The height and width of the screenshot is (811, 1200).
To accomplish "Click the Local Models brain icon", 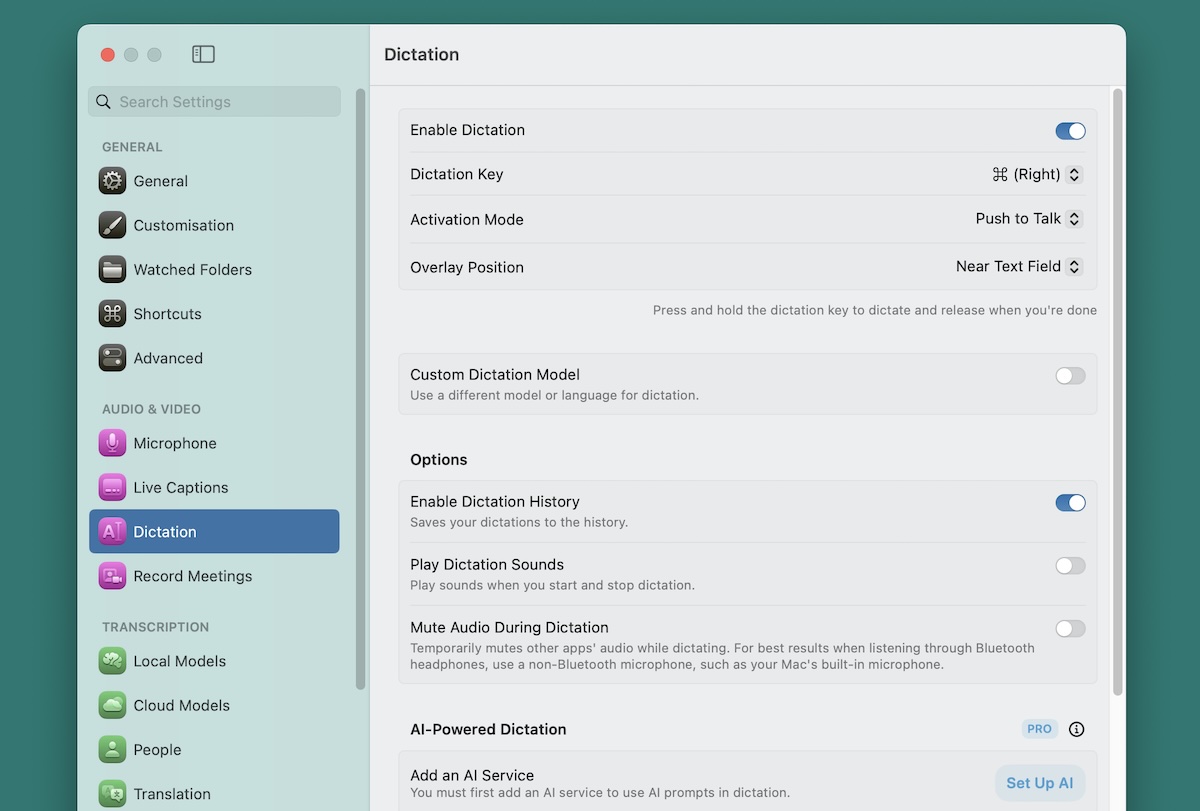I will point(112,661).
